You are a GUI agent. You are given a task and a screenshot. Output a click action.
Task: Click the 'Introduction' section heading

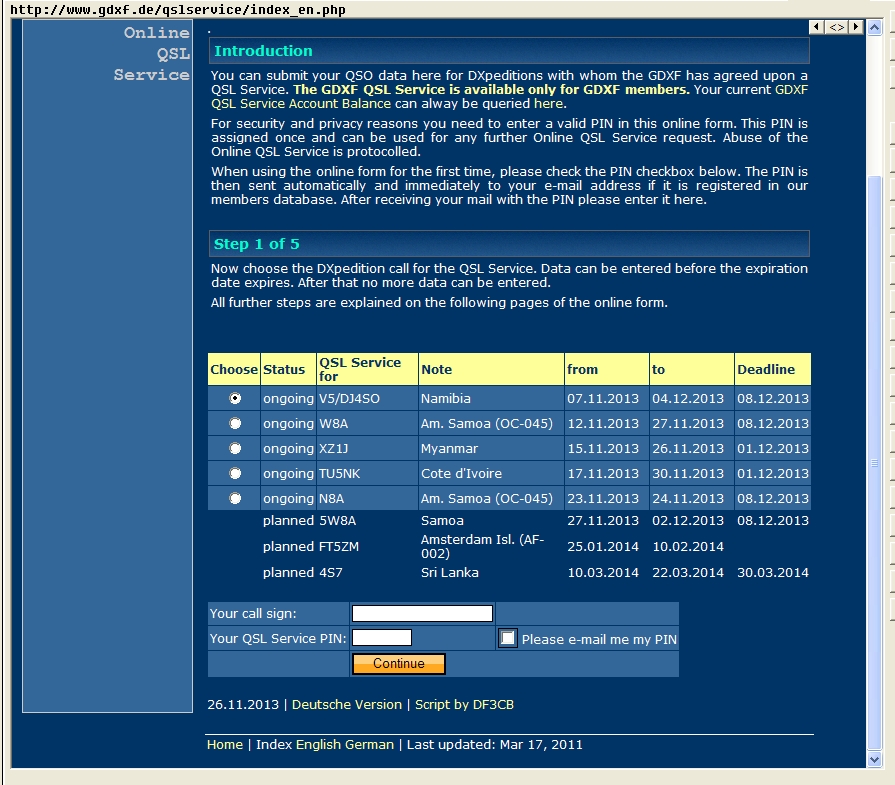pos(263,51)
